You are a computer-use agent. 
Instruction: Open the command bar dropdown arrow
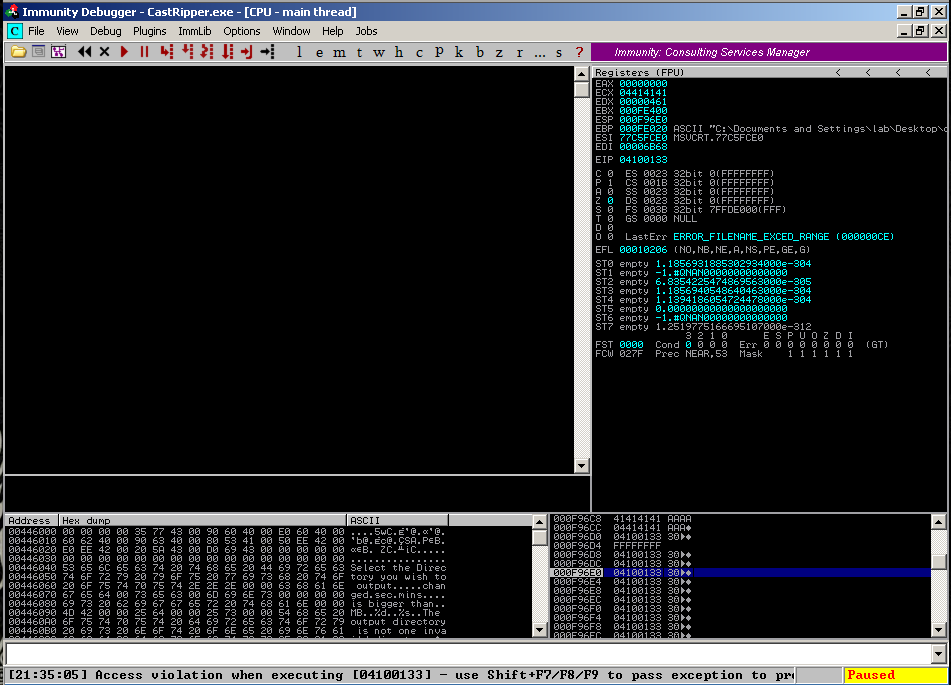pos(938,654)
